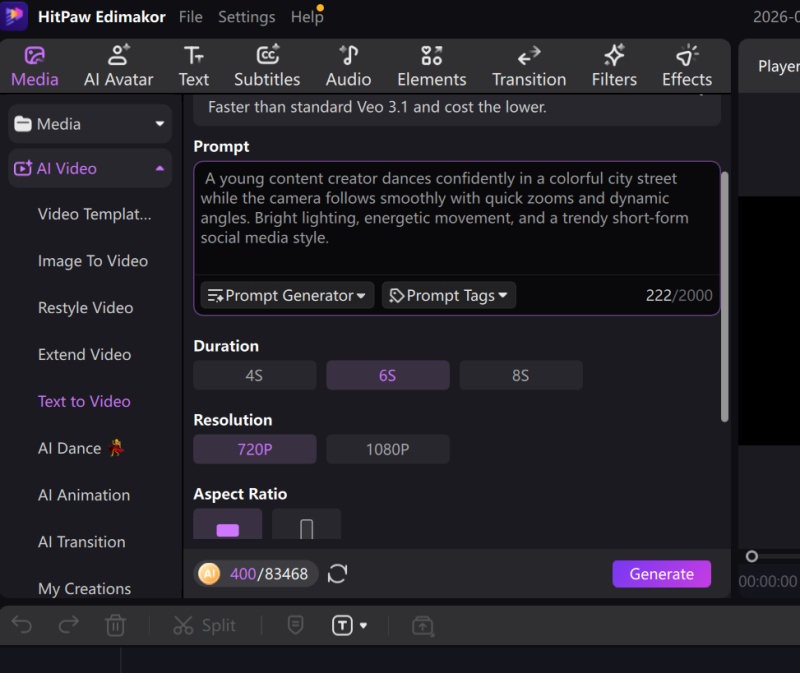Click the undo arrow in timeline toolbar
The width and height of the screenshot is (800, 673).
click(x=22, y=625)
